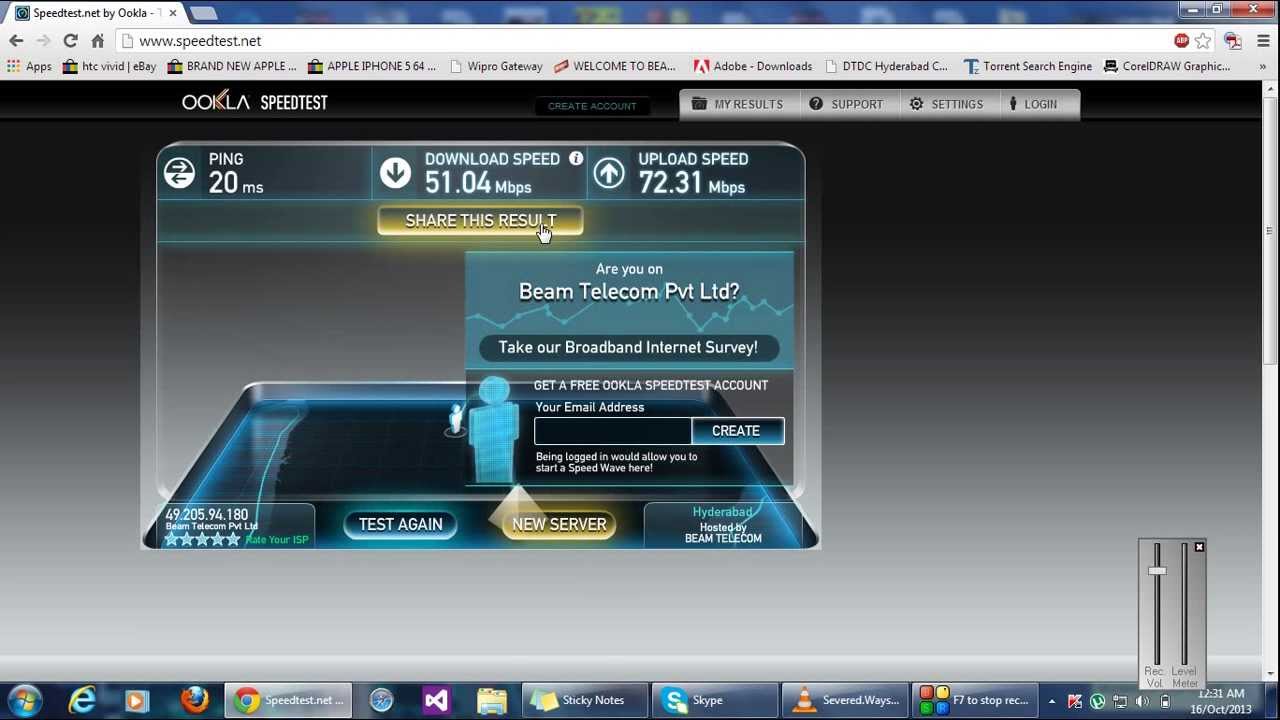Click the TEST AGAIN button
The height and width of the screenshot is (720, 1280).
pos(400,524)
